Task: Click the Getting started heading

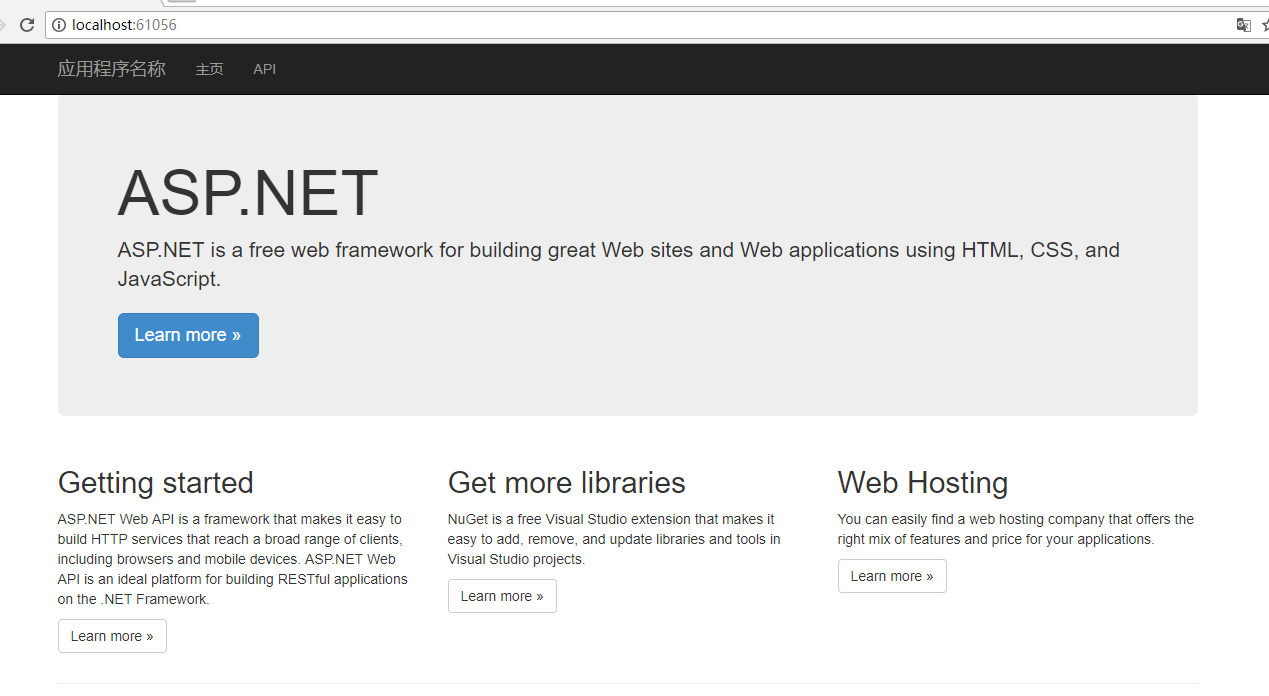Action: point(156,483)
